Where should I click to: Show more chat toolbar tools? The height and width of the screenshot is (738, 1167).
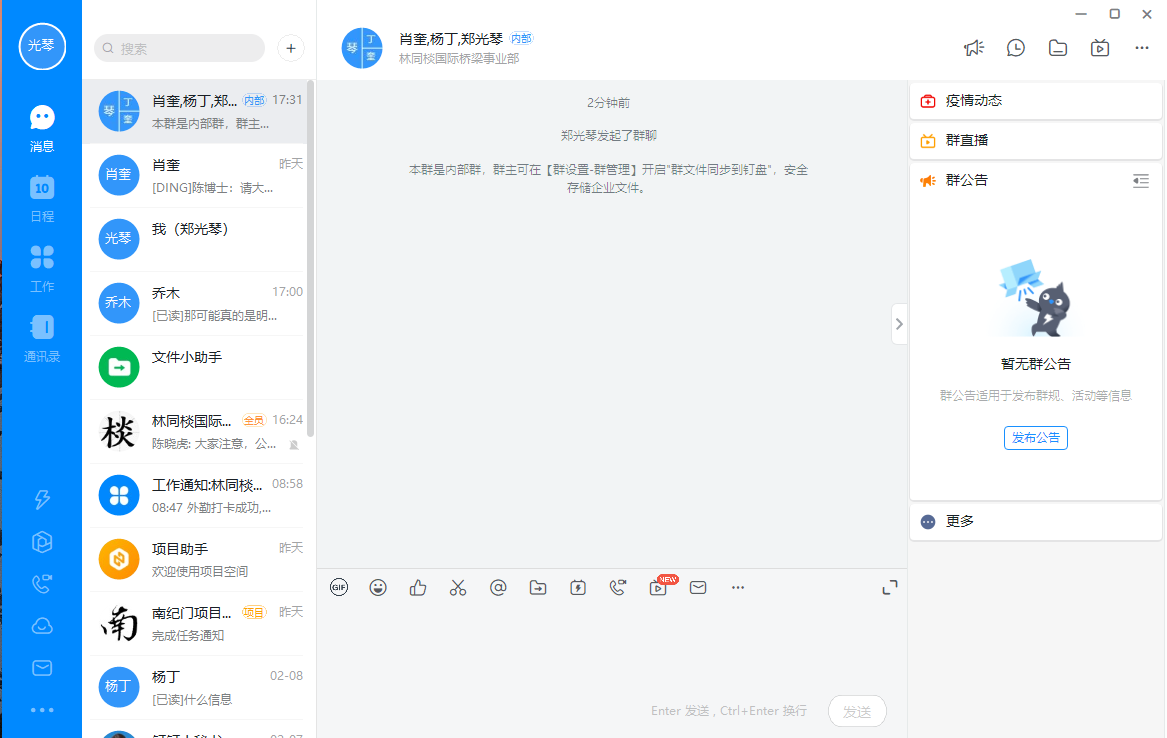pyautogui.click(x=738, y=588)
